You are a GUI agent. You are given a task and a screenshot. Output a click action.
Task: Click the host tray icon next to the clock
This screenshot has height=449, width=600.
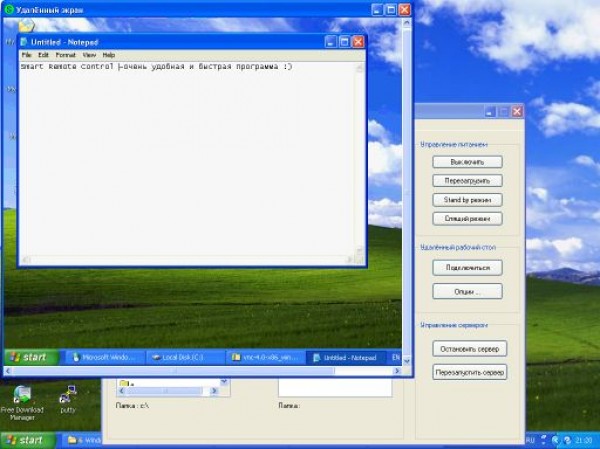(x=567, y=441)
